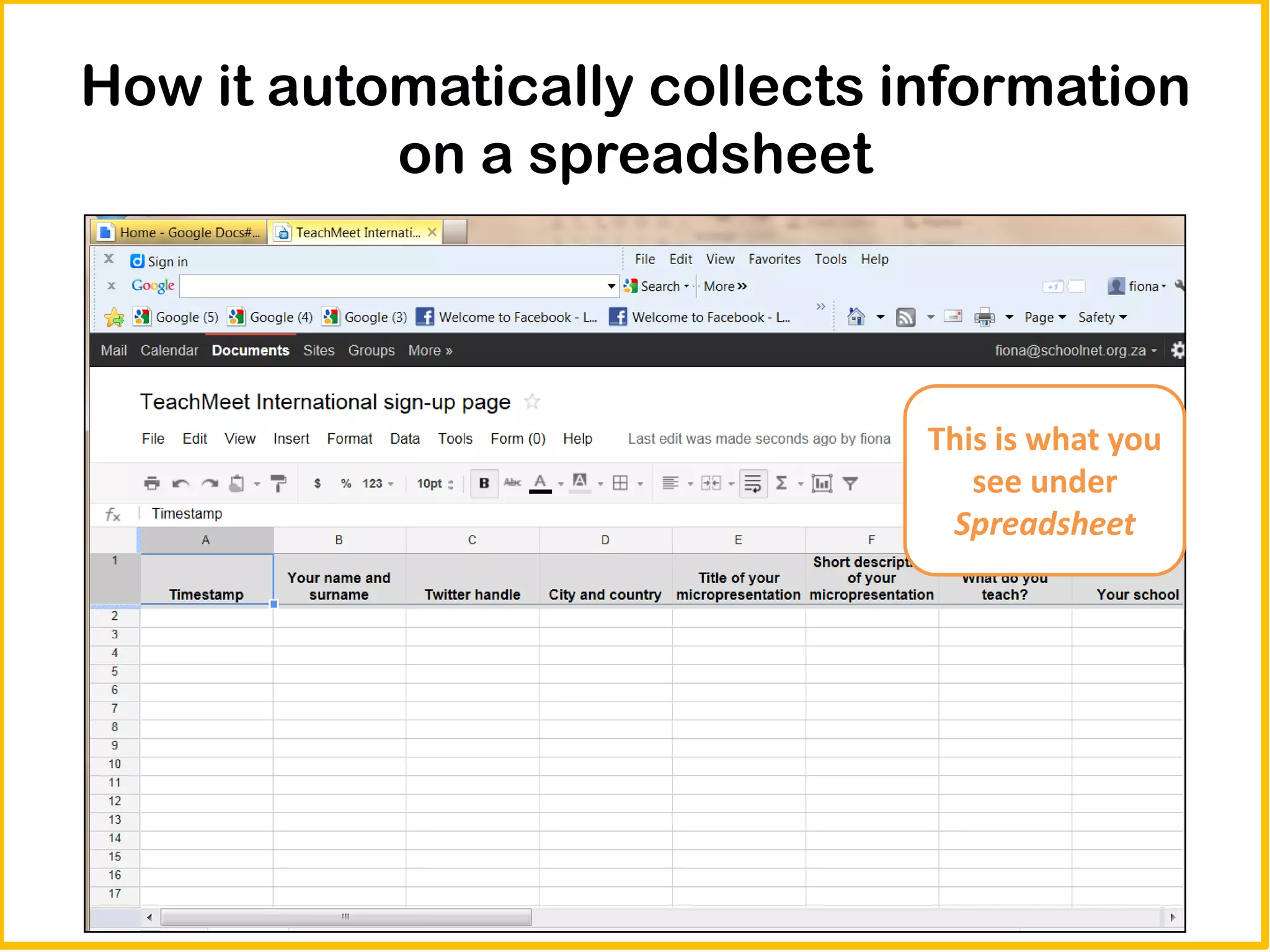Image resolution: width=1270 pixels, height=952 pixels.
Task: Open fiona@schoolnet.org.za account dropdown
Action: [1076, 351]
